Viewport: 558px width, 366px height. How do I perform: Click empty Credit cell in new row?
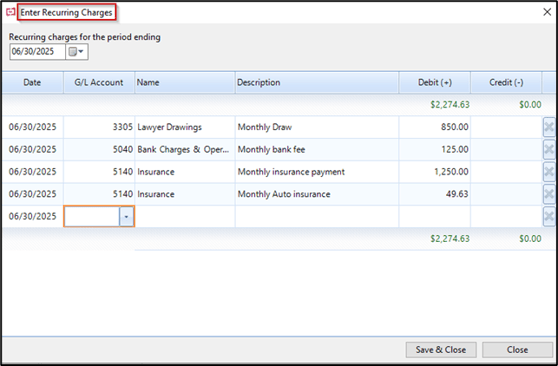coord(506,216)
